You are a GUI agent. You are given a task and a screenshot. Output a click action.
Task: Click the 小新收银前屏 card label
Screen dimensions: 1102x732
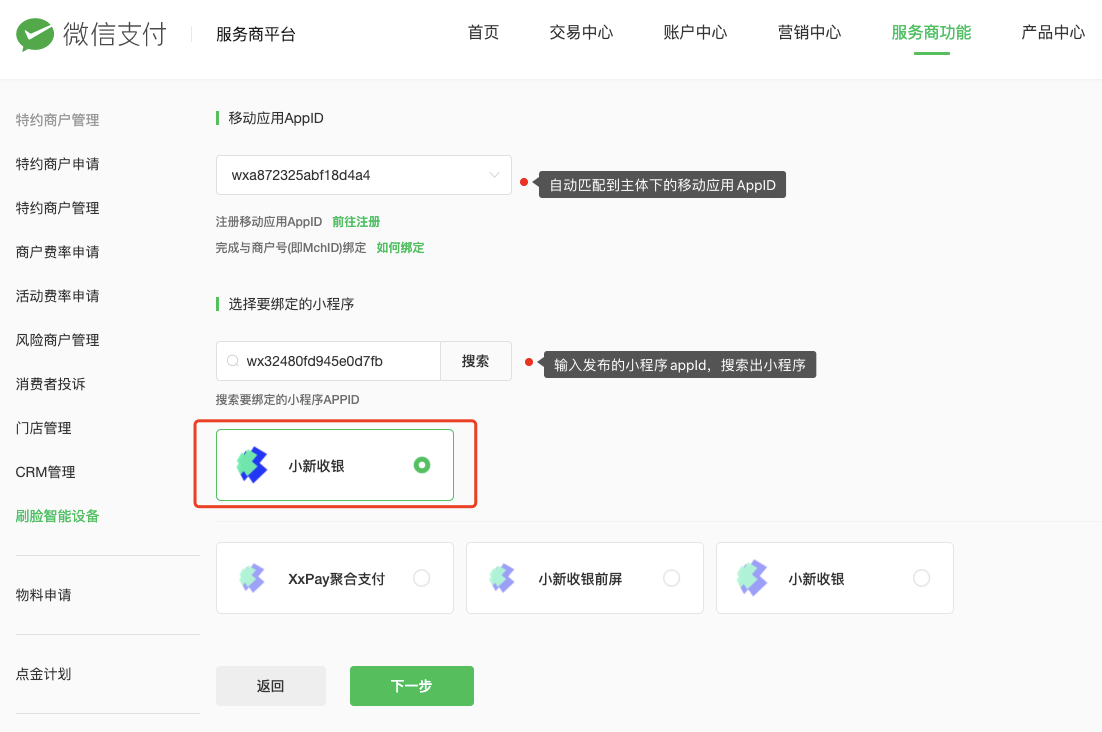pos(580,579)
